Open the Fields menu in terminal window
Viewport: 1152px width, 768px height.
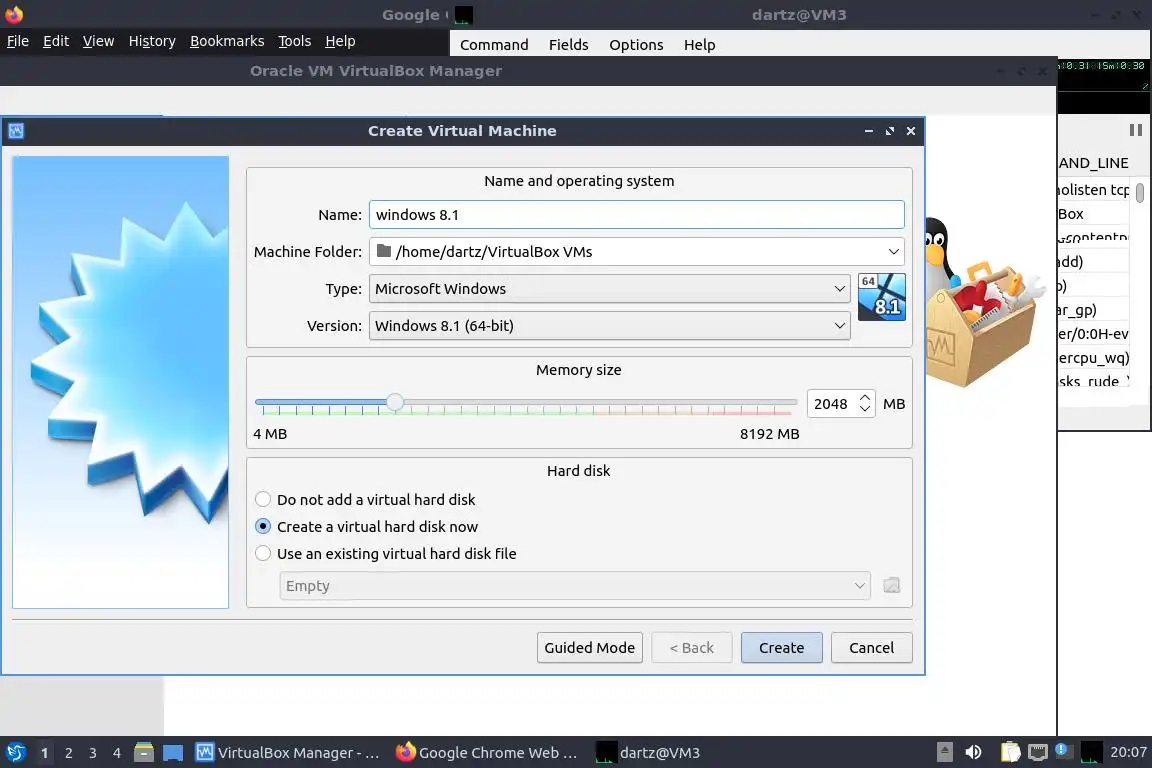pyautogui.click(x=569, y=45)
